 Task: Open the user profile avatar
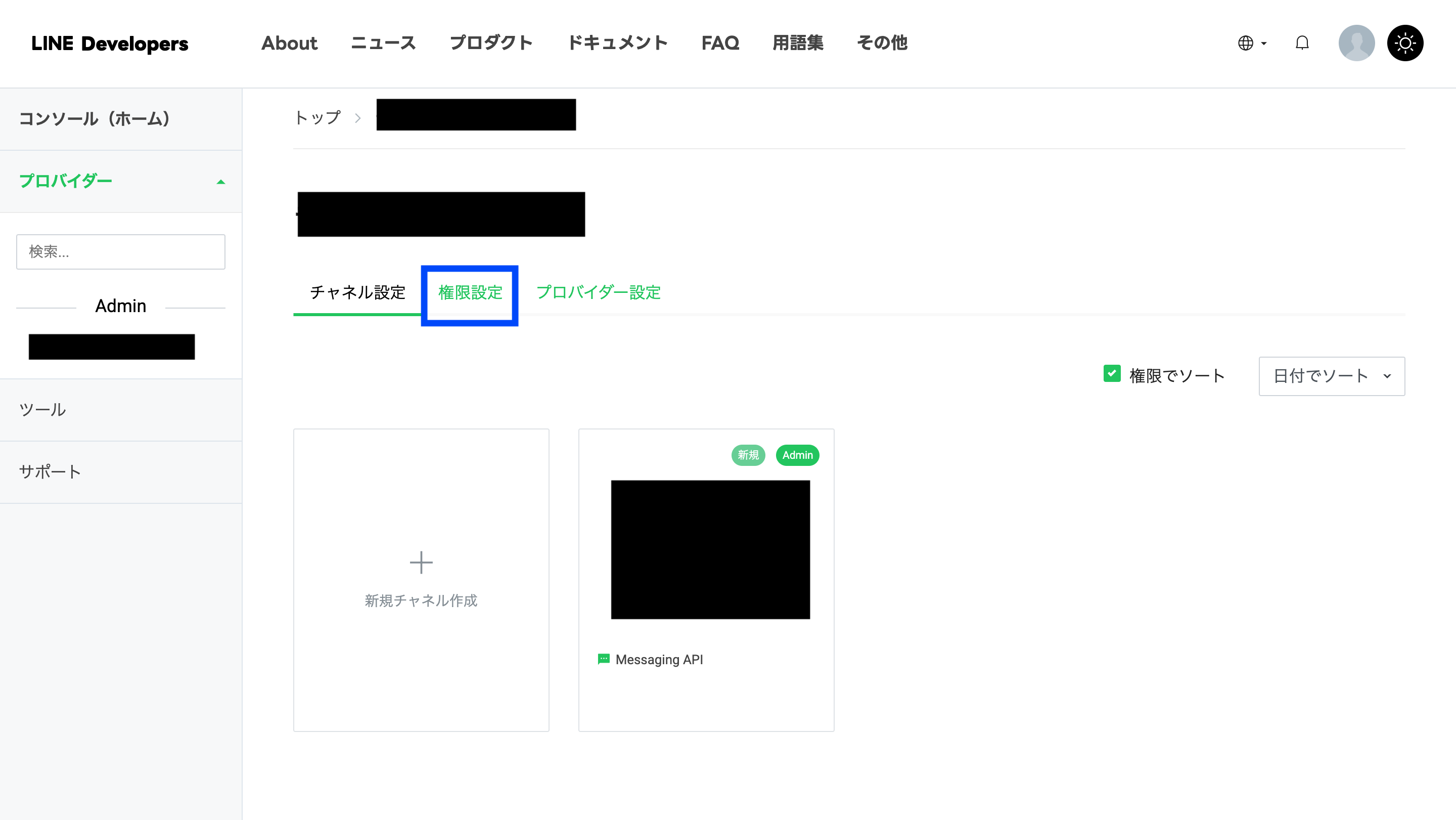[1356, 43]
